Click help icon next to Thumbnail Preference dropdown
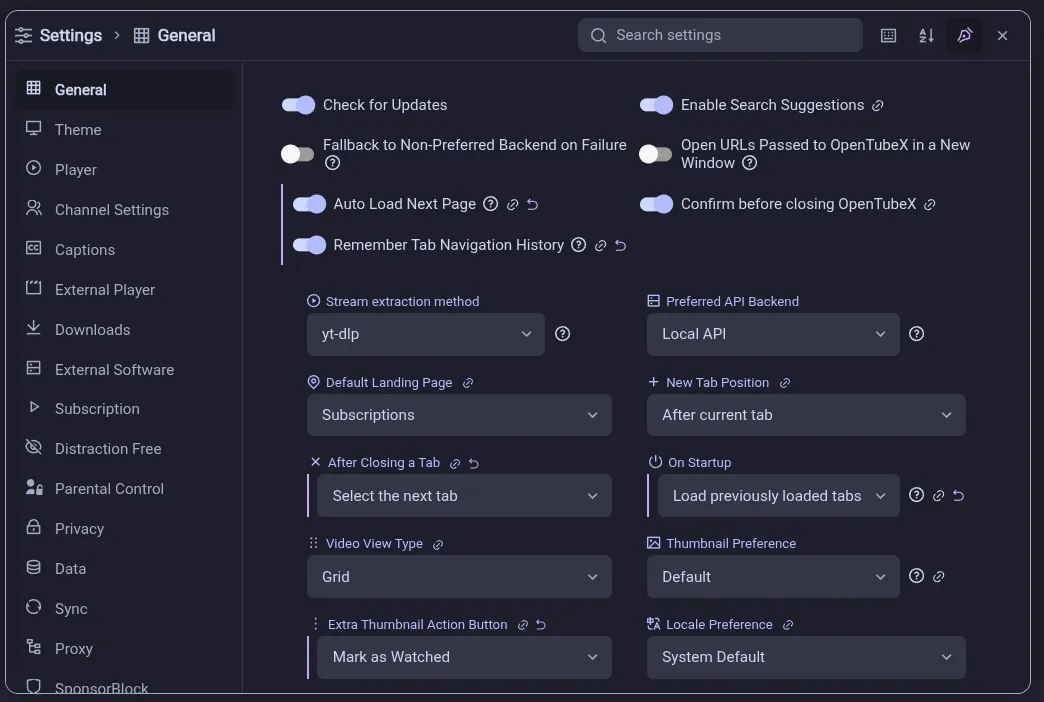This screenshot has height=702, width=1044. 916,576
